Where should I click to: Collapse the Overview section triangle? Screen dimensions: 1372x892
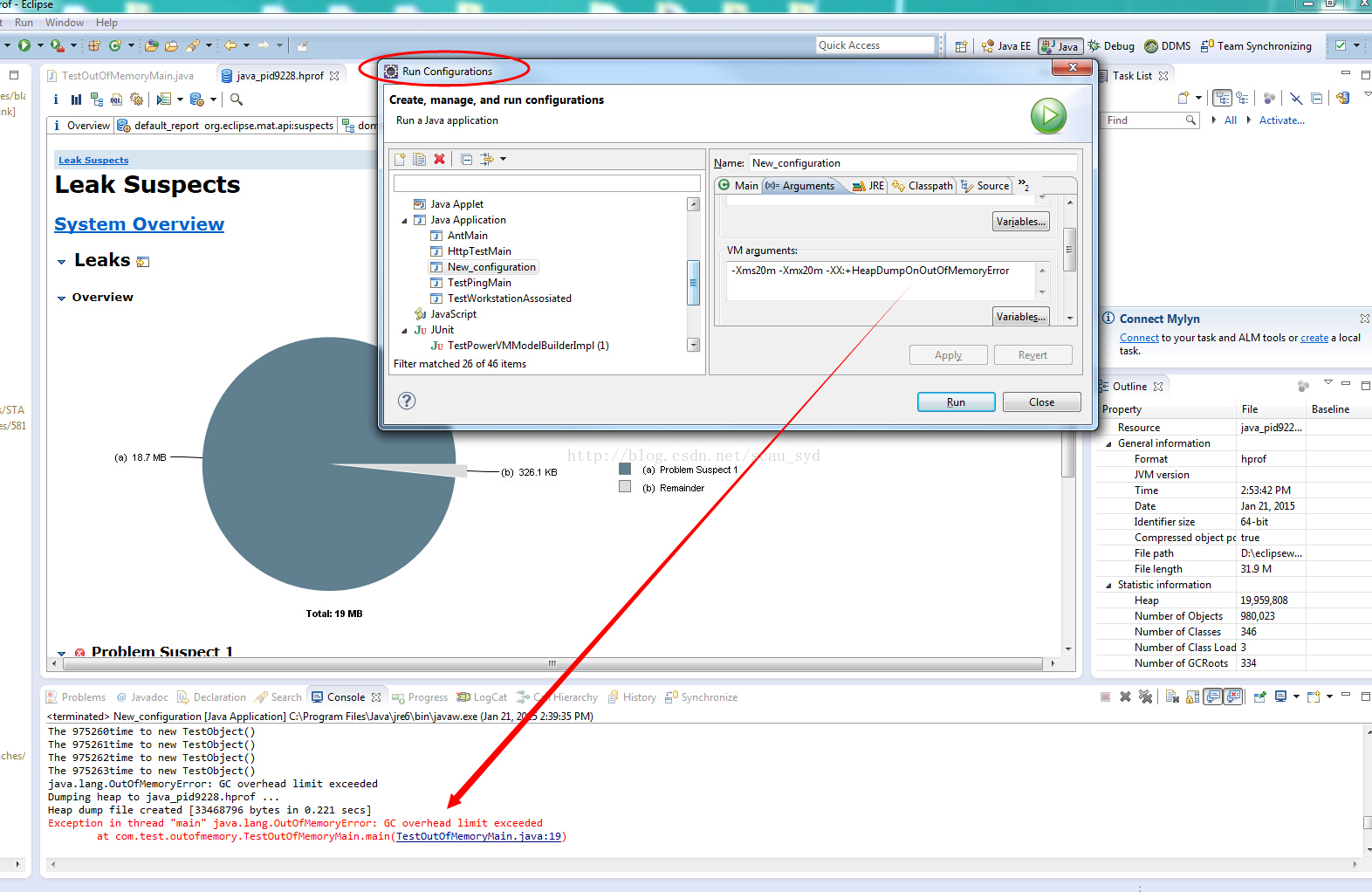[x=61, y=298]
